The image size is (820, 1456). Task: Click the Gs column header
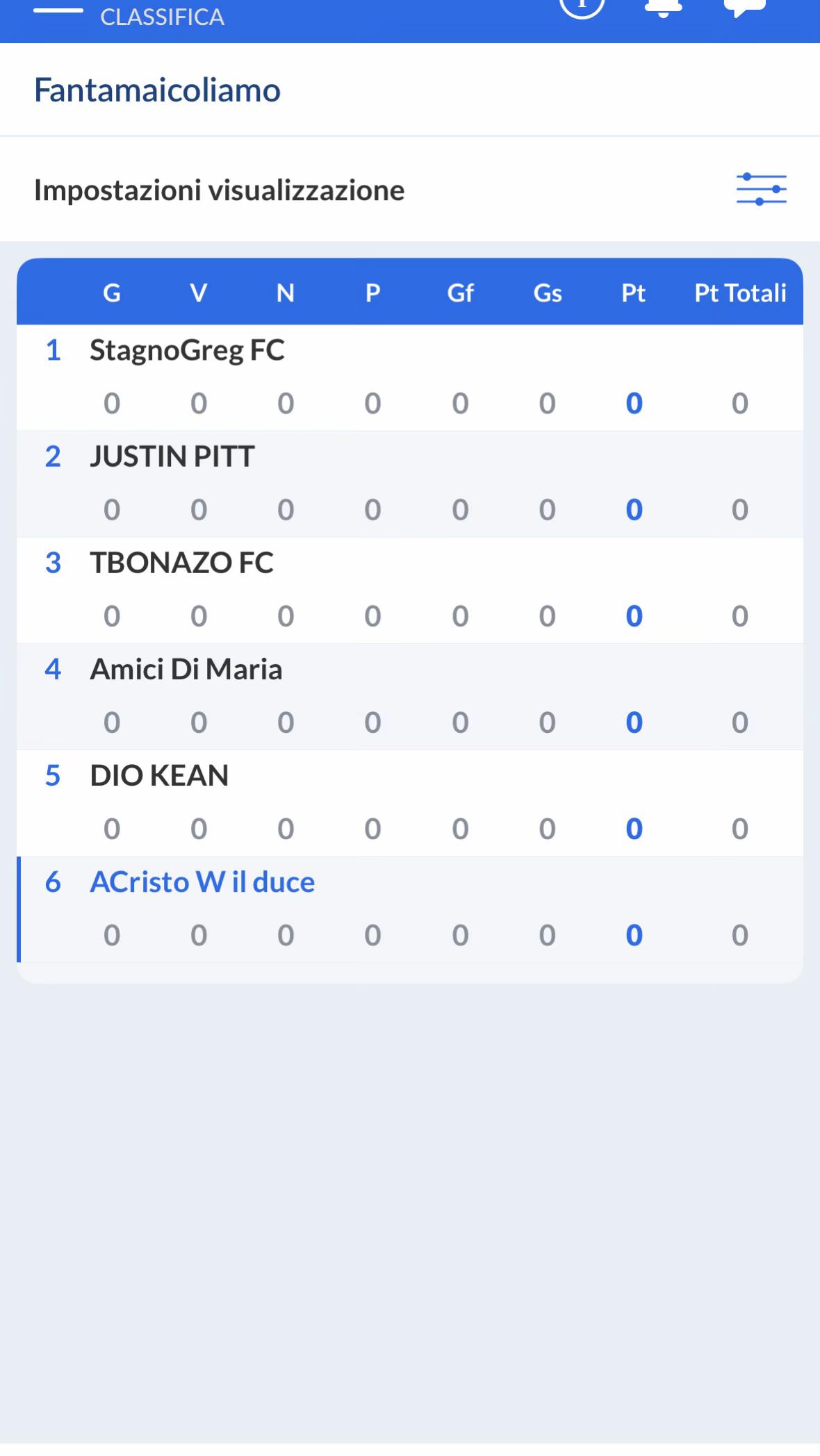click(x=547, y=292)
